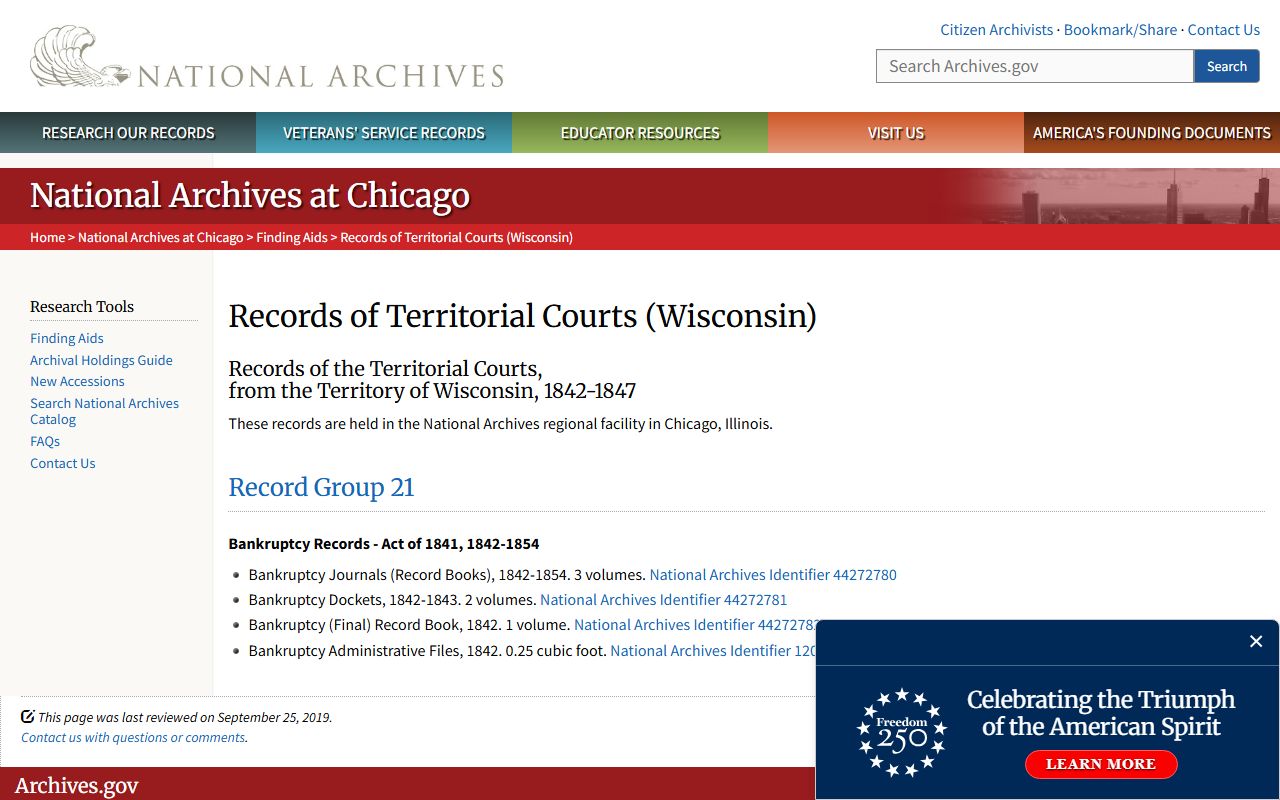The image size is (1280, 800).
Task: Click the Chicago skyline banner image
Action: [x=1110, y=196]
